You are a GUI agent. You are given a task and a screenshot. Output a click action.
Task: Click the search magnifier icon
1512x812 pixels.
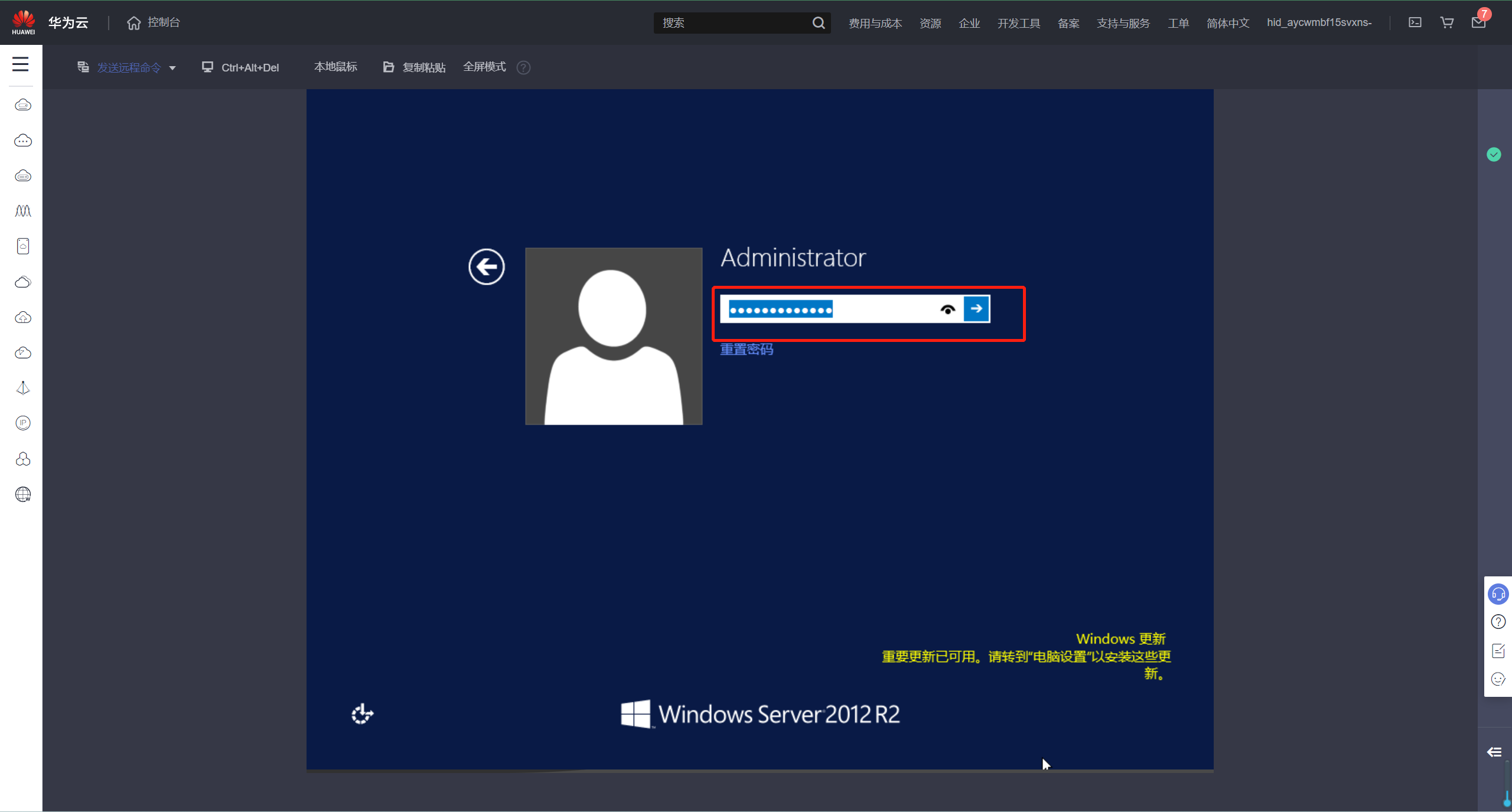coord(818,22)
